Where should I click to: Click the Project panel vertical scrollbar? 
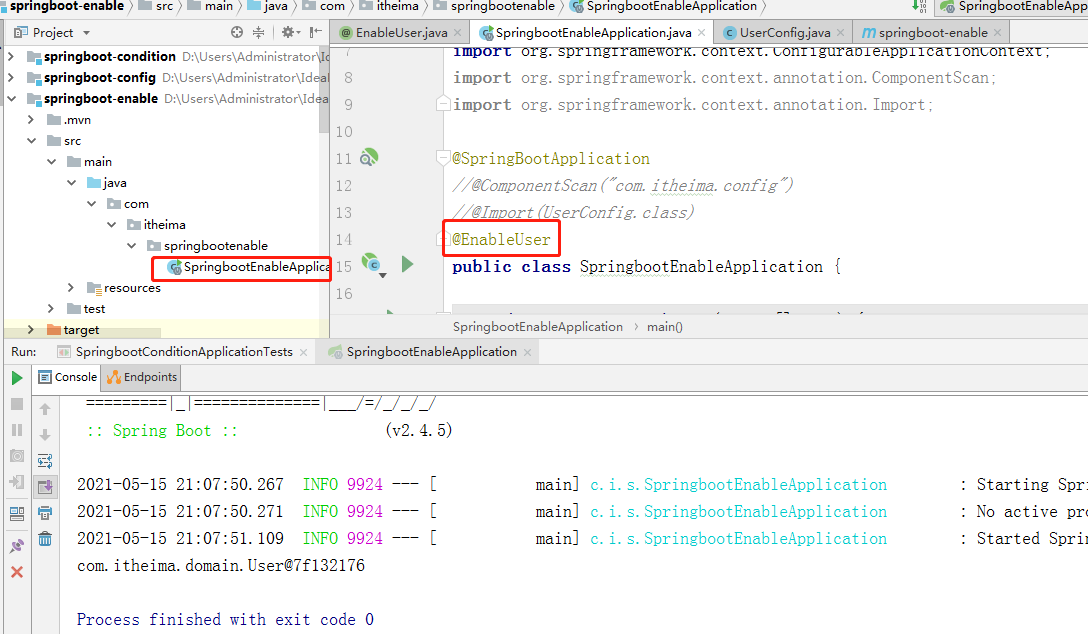tap(324, 90)
